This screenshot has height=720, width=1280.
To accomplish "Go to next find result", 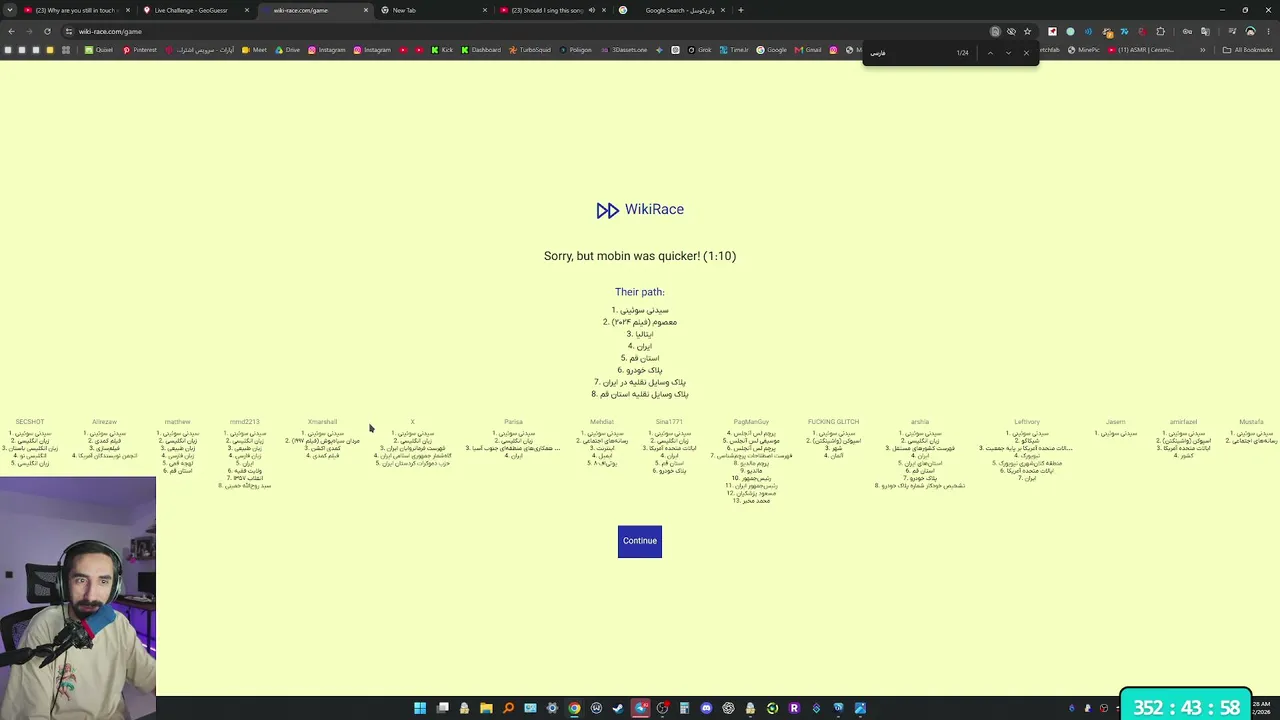I will point(1008,52).
